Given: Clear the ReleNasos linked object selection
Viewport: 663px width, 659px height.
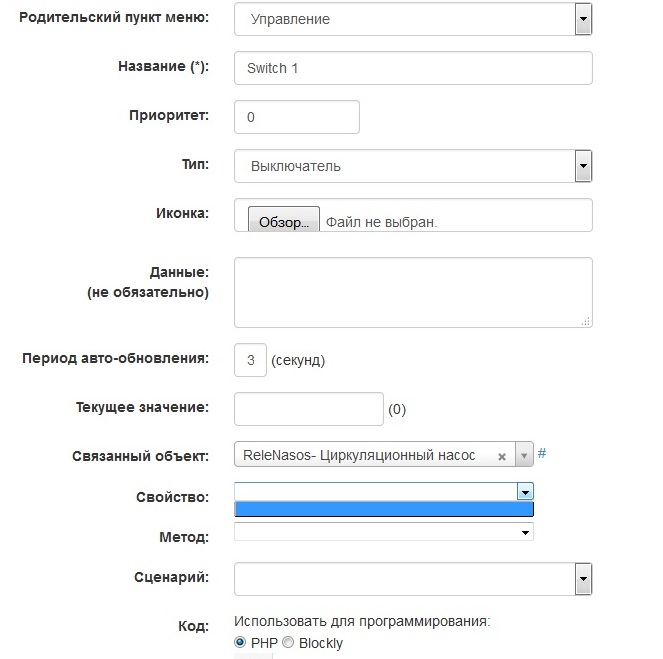Looking at the screenshot, I should click(501, 456).
